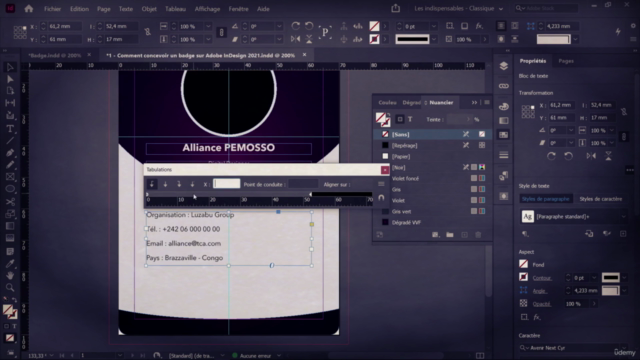Image resolution: width=640 pixels, height=360 pixels.
Task: Open the Layers panel icon
Action: click(x=504, y=66)
